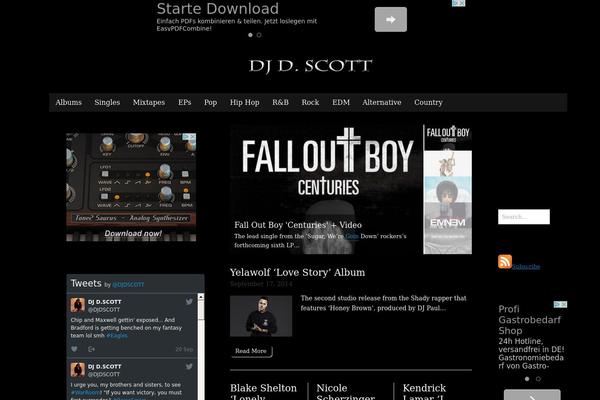Open the Country menu item
The width and height of the screenshot is (600, 400).
tap(428, 102)
